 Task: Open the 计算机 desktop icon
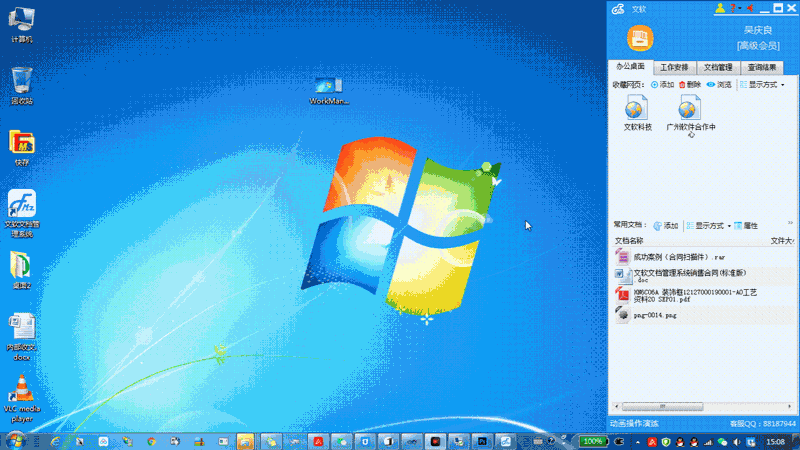pyautogui.click(x=21, y=24)
